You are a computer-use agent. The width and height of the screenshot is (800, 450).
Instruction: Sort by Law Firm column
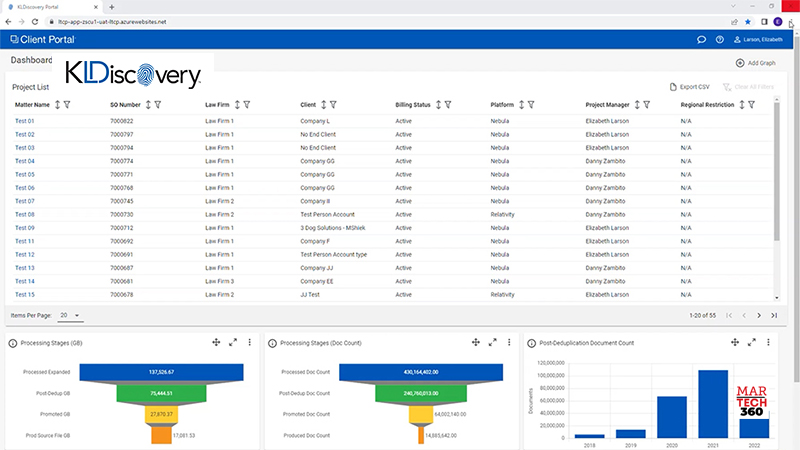(x=237, y=105)
